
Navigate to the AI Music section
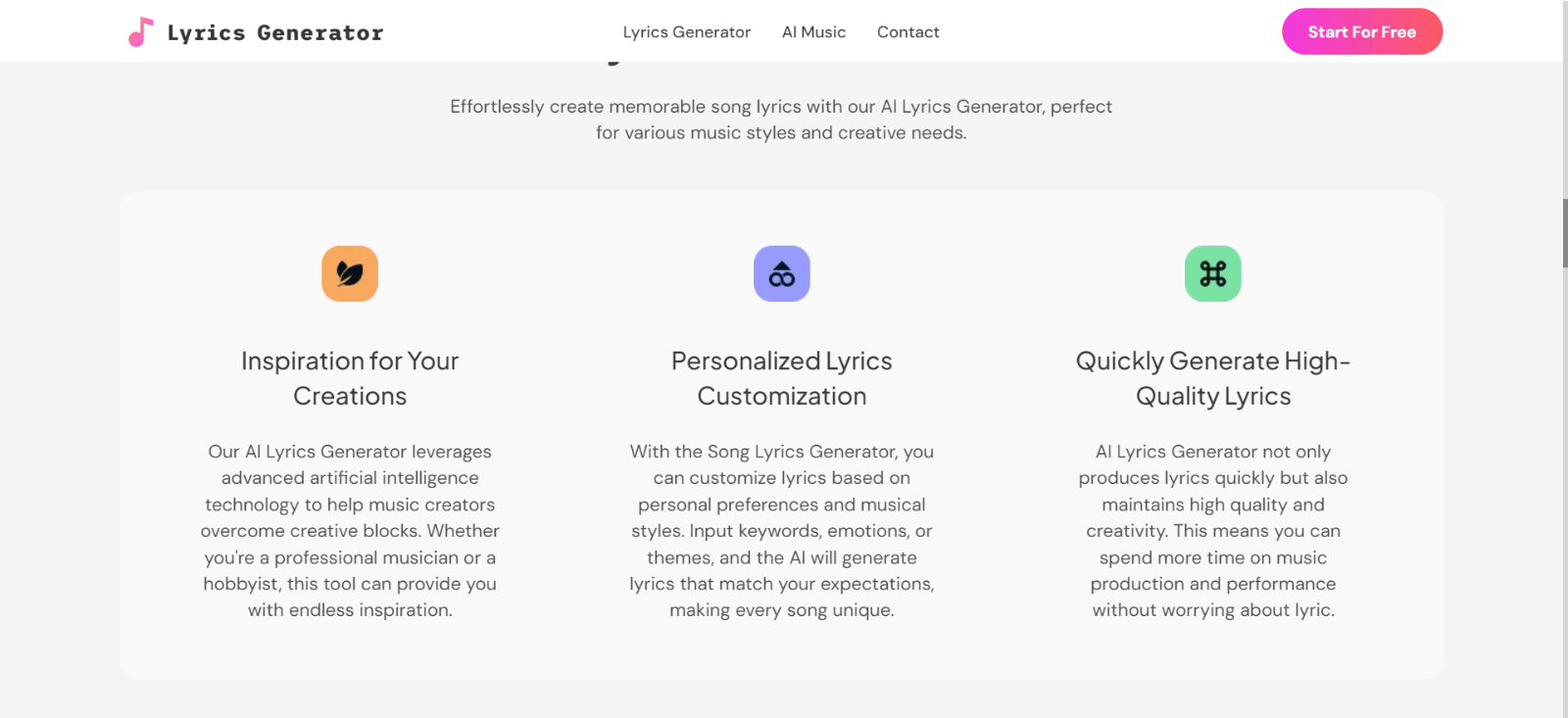813,31
